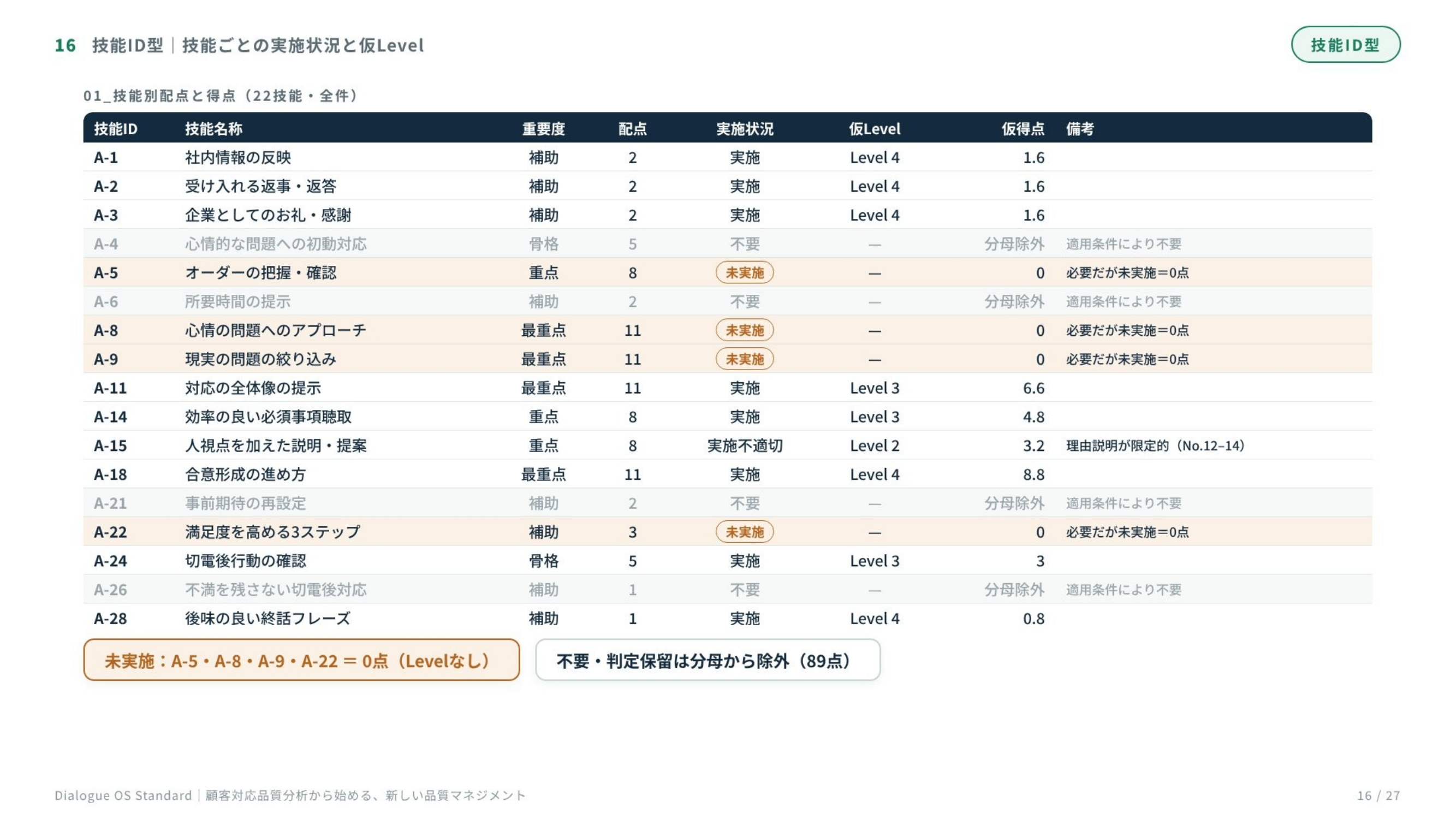Click skill name 受け入れる返事・返答

click(260, 187)
